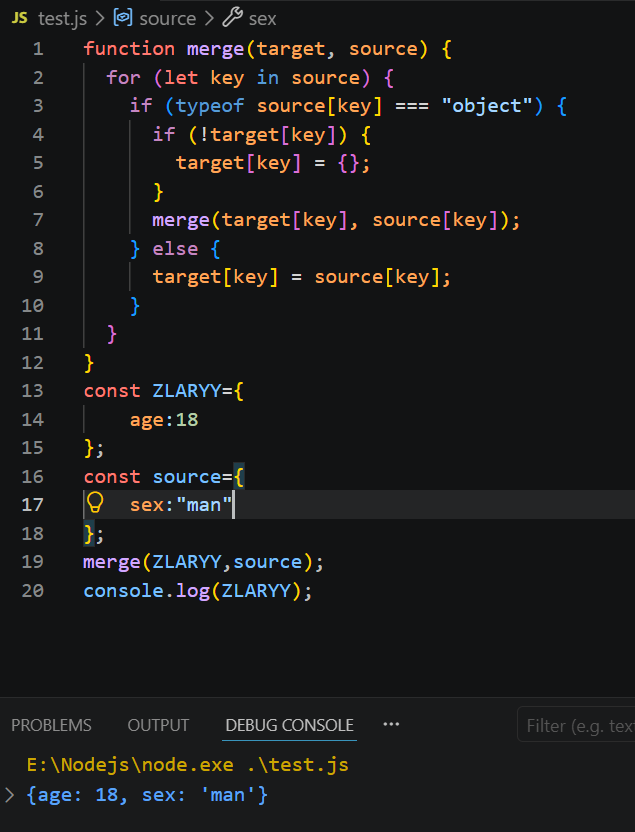The height and width of the screenshot is (832, 635).
Task: Expand the logged object output arrow
Action: 9,795
